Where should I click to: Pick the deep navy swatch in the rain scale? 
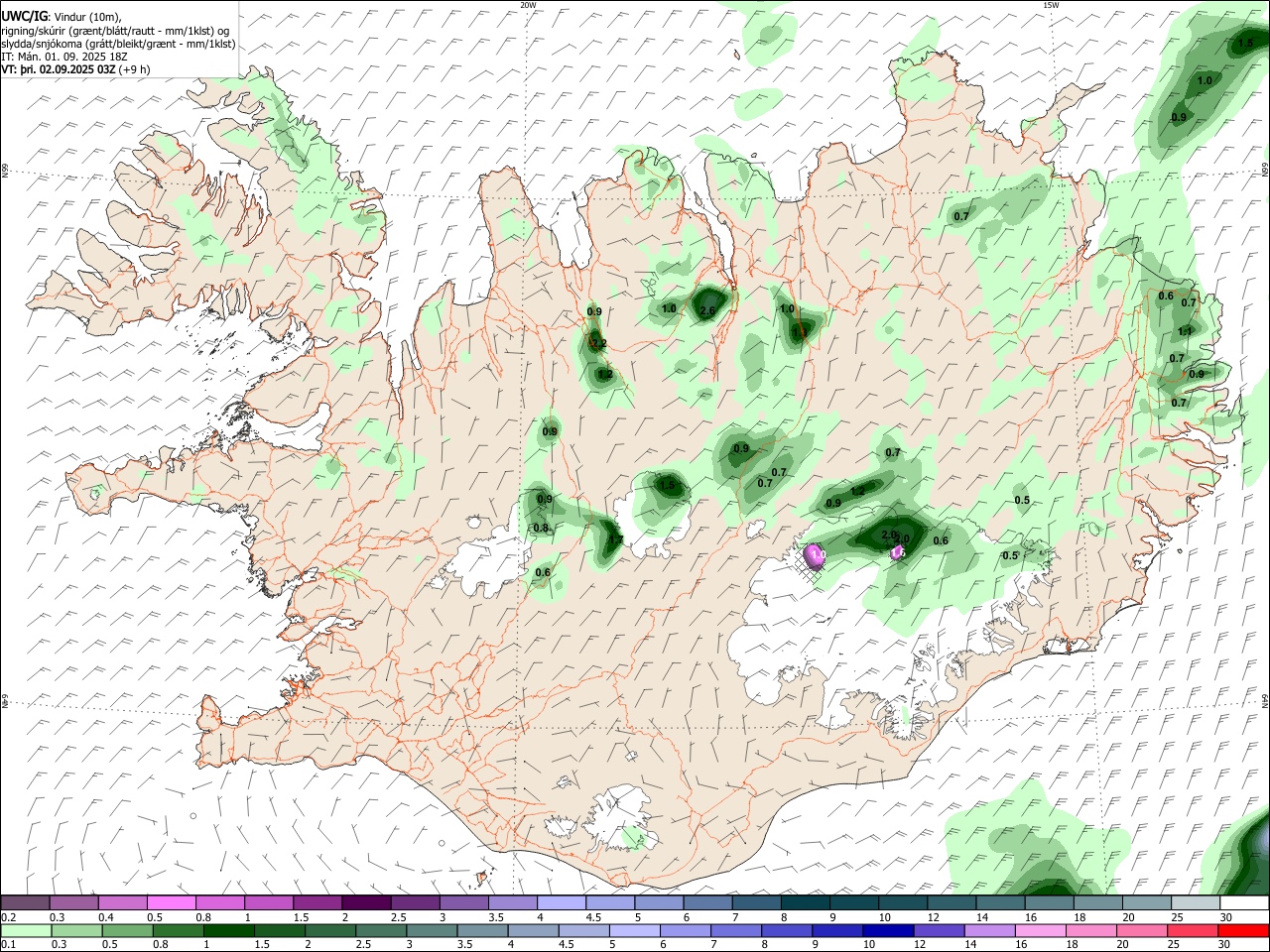tap(886, 931)
